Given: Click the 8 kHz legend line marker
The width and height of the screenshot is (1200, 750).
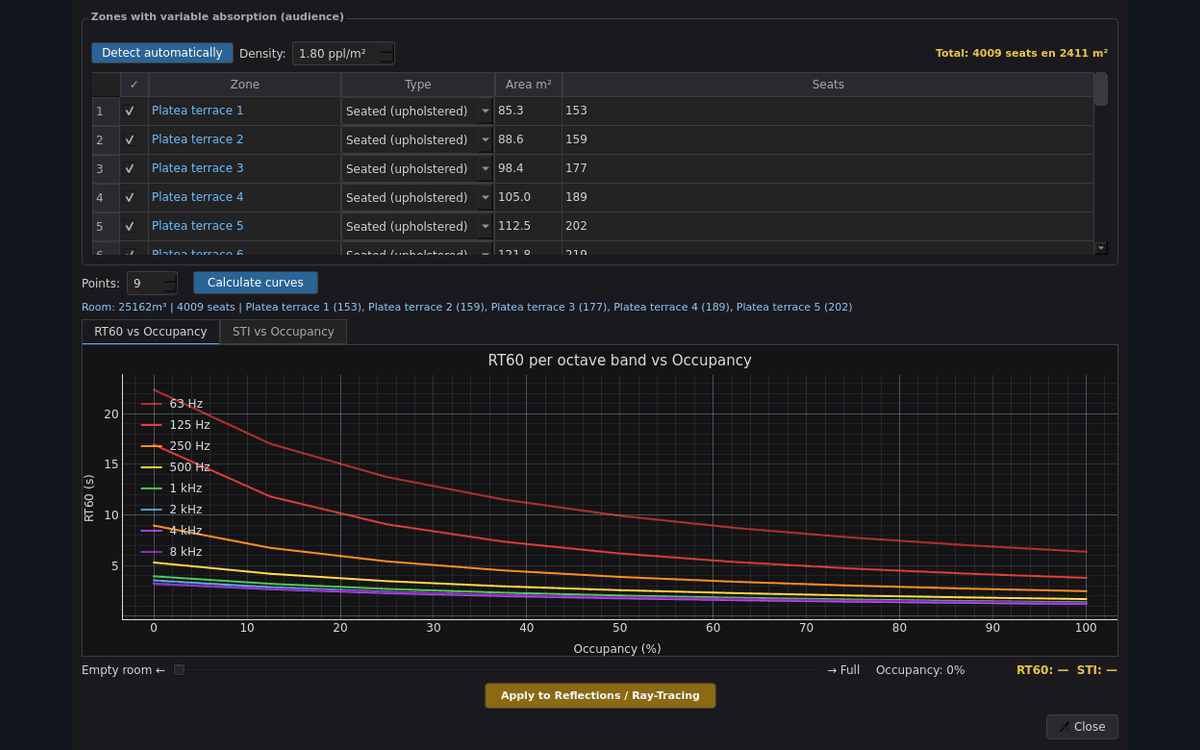Looking at the screenshot, I should click(152, 552).
